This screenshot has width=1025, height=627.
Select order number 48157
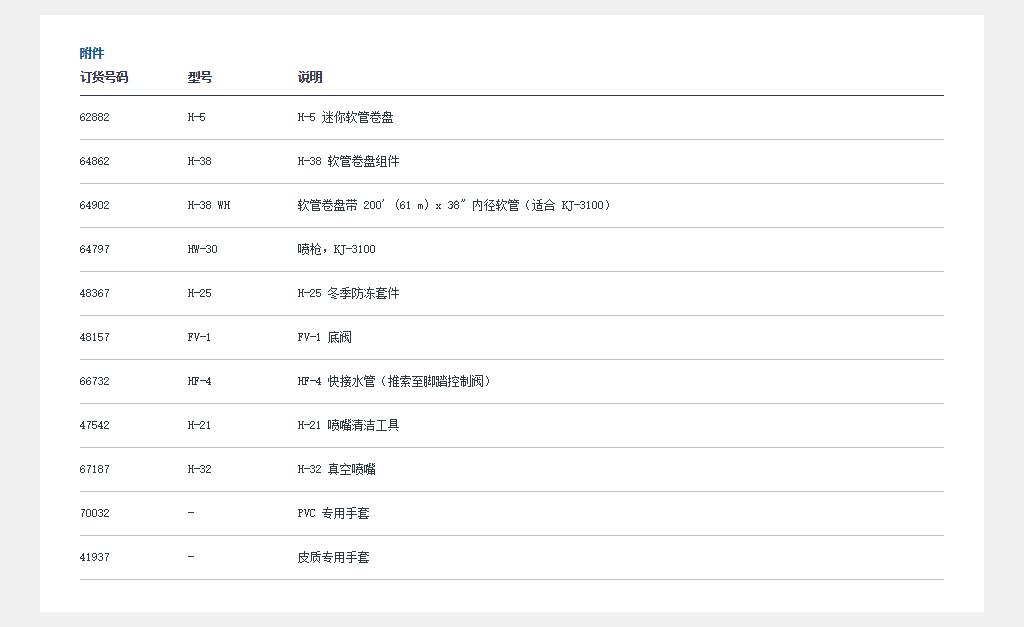point(95,337)
